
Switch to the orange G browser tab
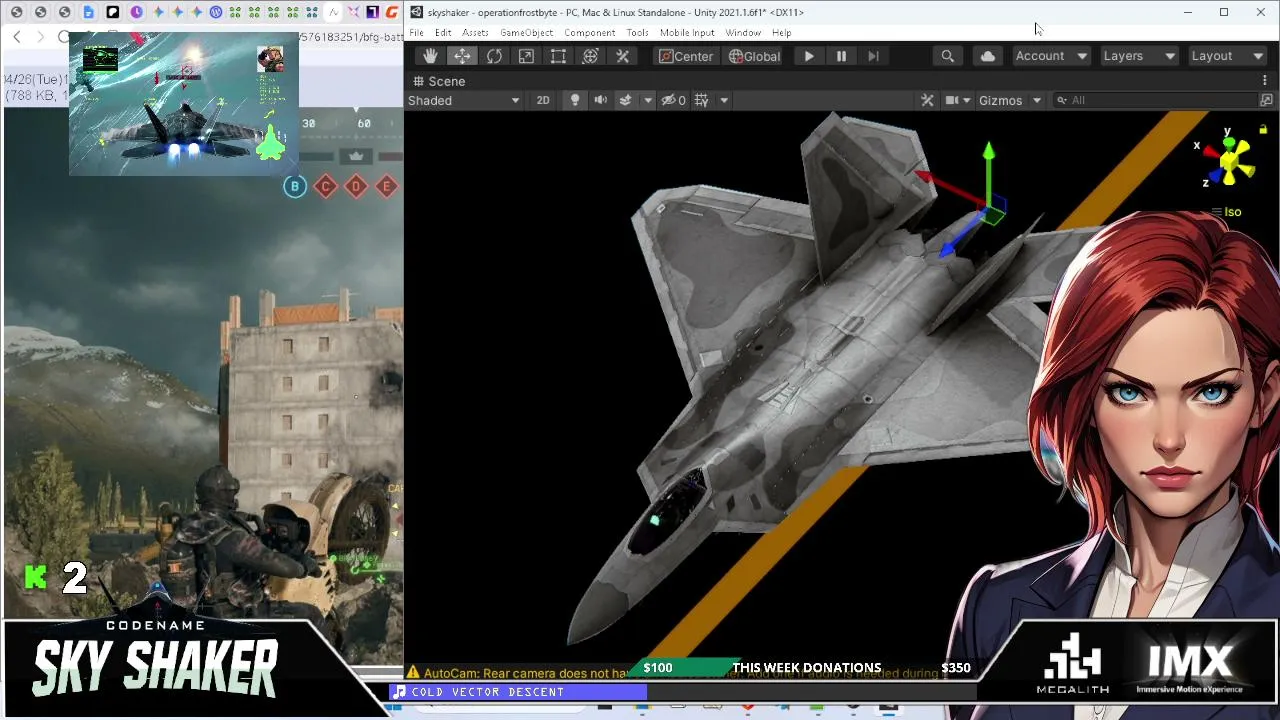tap(392, 12)
